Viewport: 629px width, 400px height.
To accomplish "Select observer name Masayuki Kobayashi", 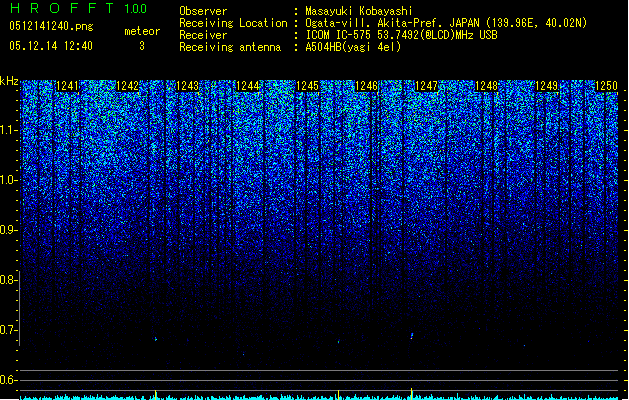I will coord(359,11).
